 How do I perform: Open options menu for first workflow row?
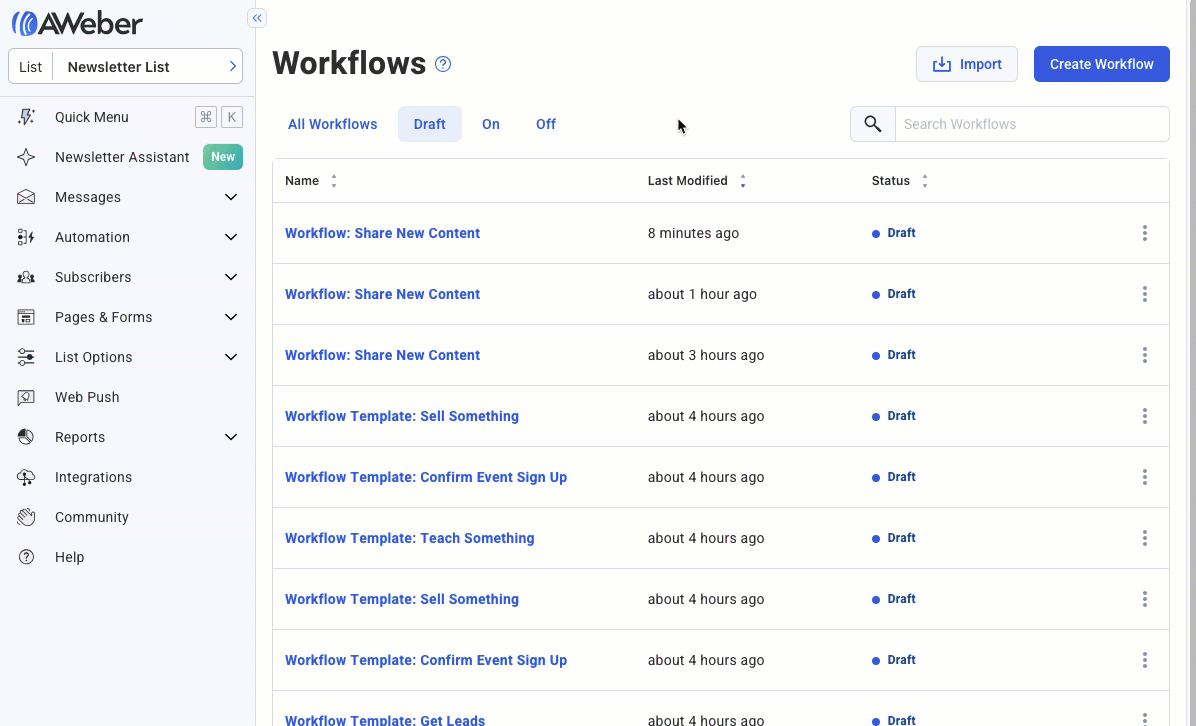click(1144, 233)
